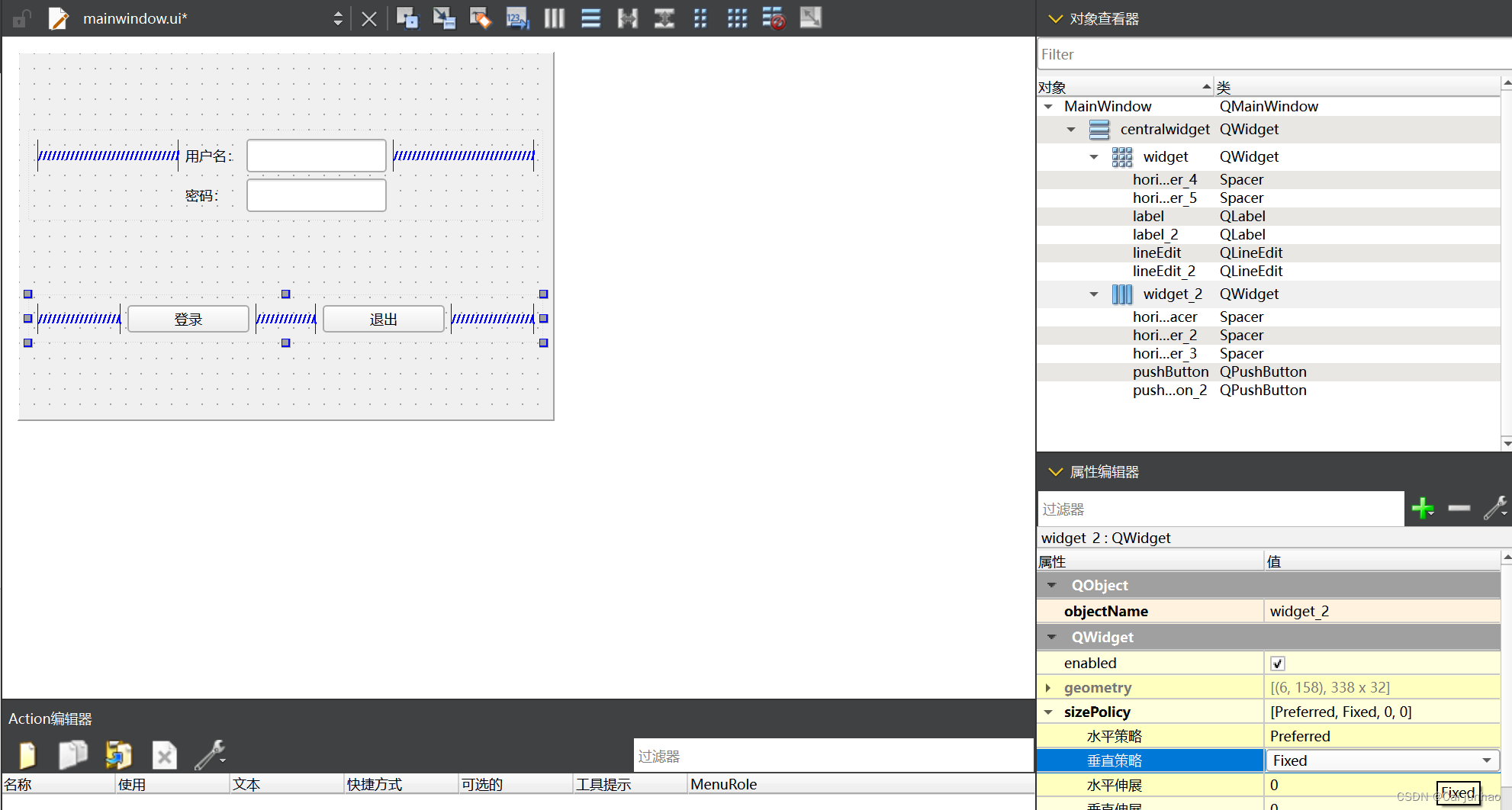Close the mainwindow.ui document with the X icon

click(369, 19)
